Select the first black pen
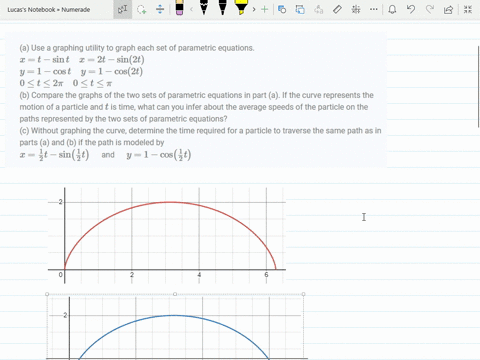Image resolution: width=480 pixels, height=360 pixels. [204, 8]
